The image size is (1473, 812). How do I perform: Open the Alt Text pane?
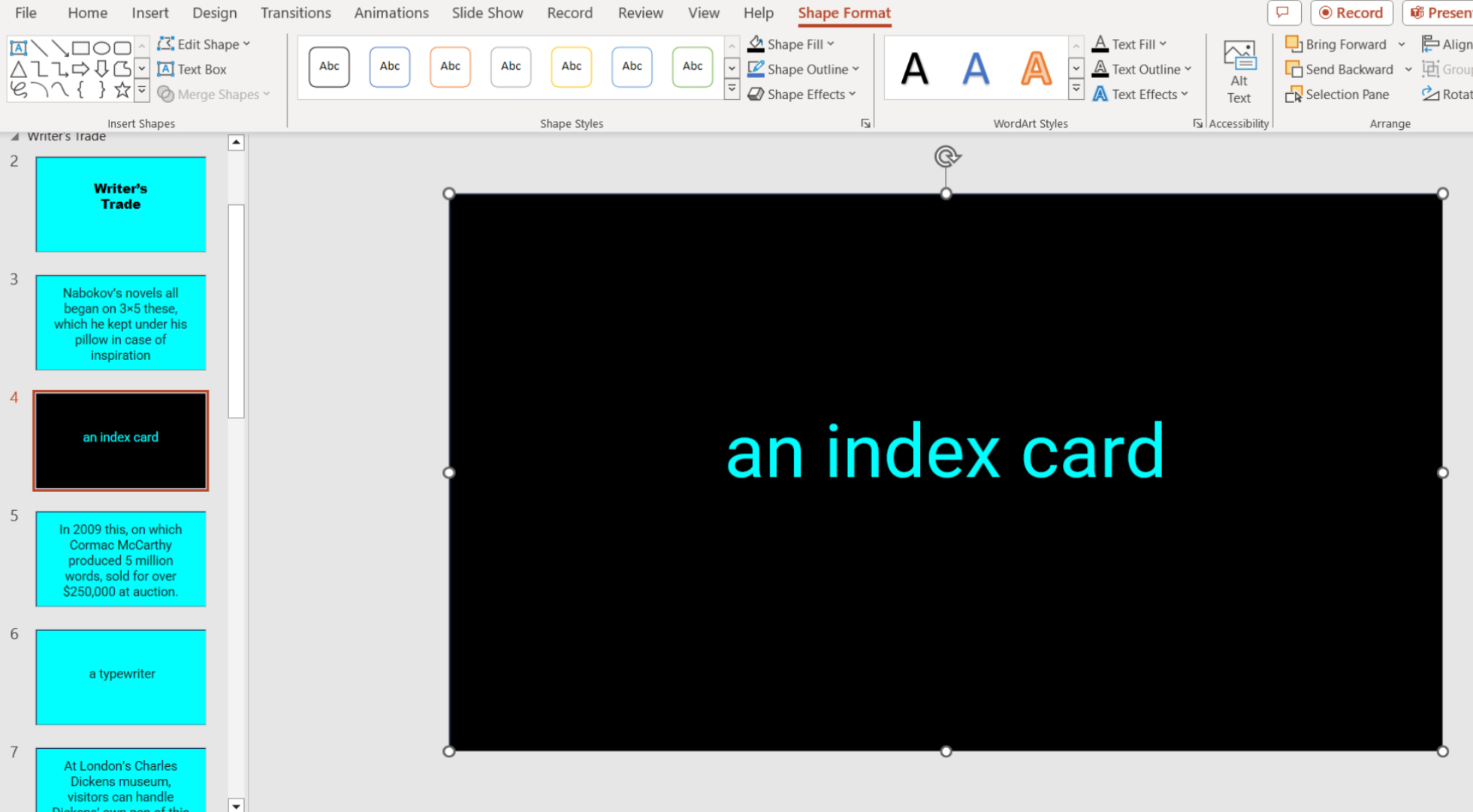coord(1239,71)
